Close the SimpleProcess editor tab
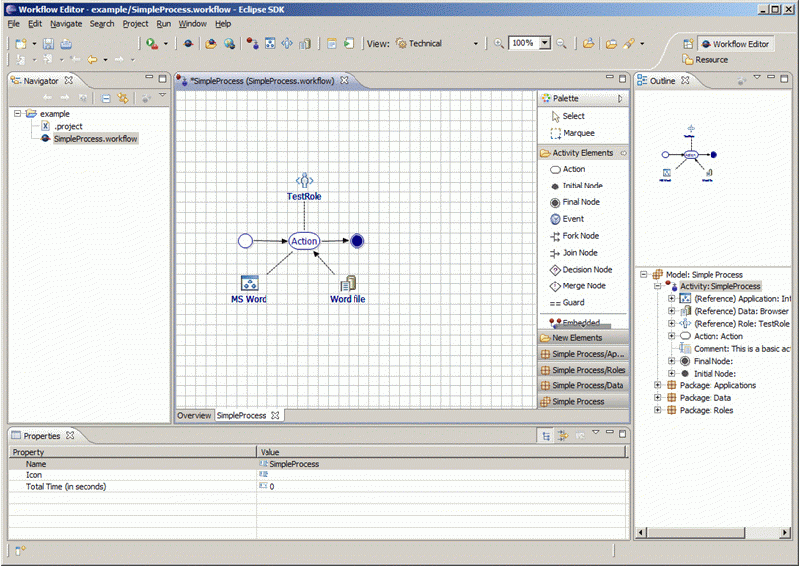The width and height of the screenshot is (800, 566). (x=344, y=81)
